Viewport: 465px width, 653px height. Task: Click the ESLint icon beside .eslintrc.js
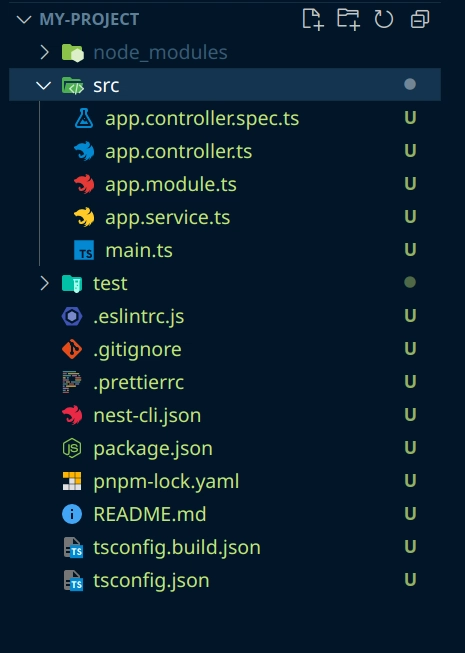click(72, 316)
